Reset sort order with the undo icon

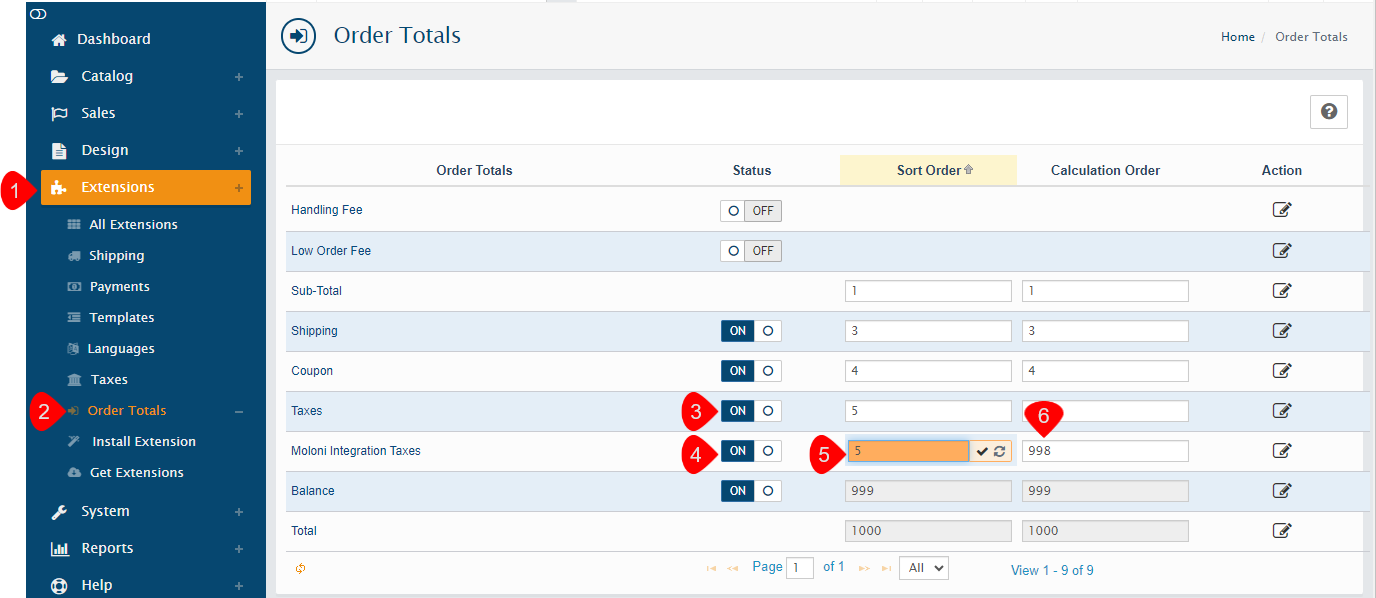coord(999,451)
